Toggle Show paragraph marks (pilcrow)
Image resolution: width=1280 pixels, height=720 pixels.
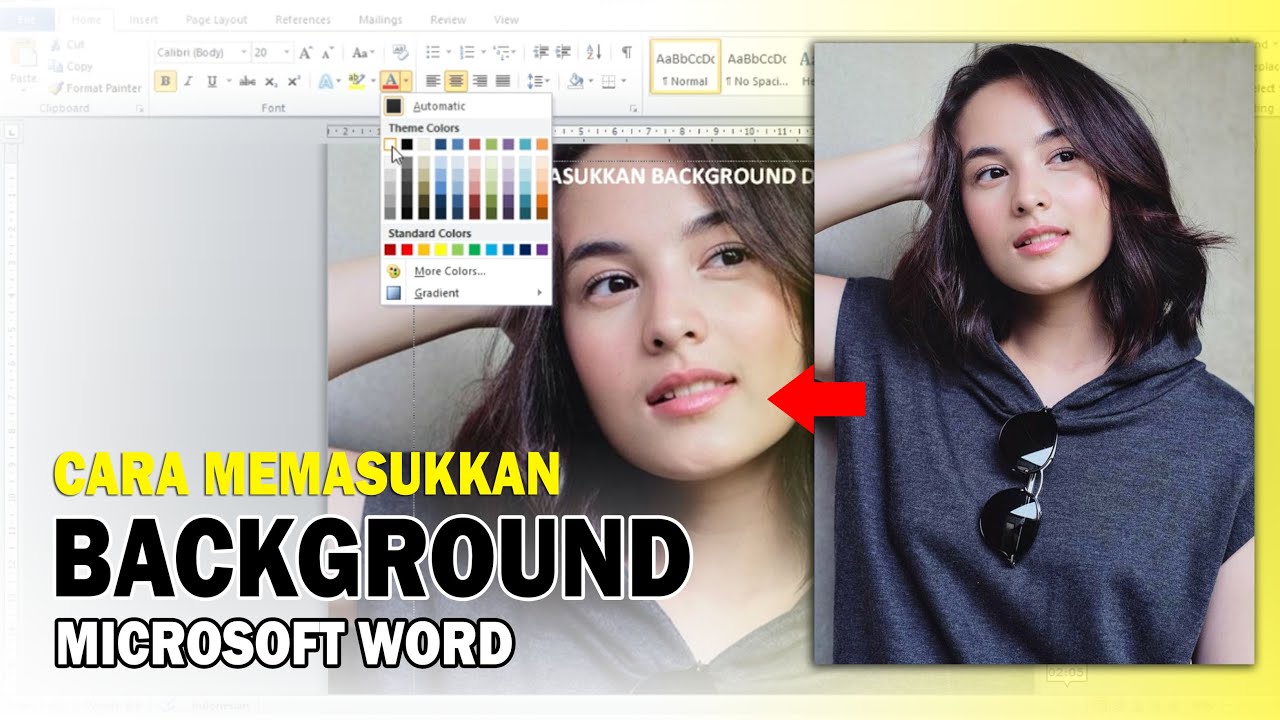pyautogui.click(x=626, y=52)
